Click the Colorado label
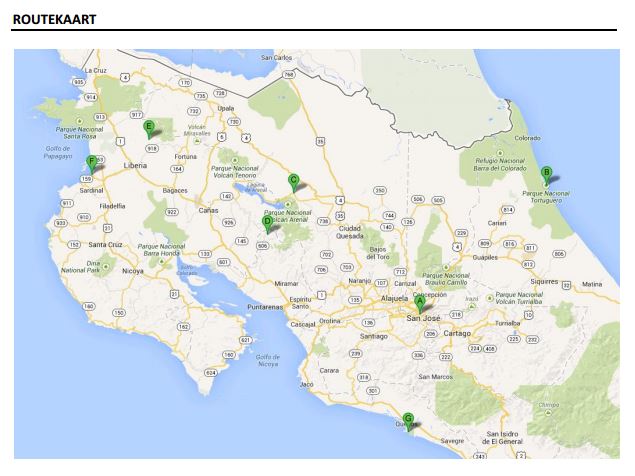This screenshot has height=476, width=635. click(x=527, y=138)
